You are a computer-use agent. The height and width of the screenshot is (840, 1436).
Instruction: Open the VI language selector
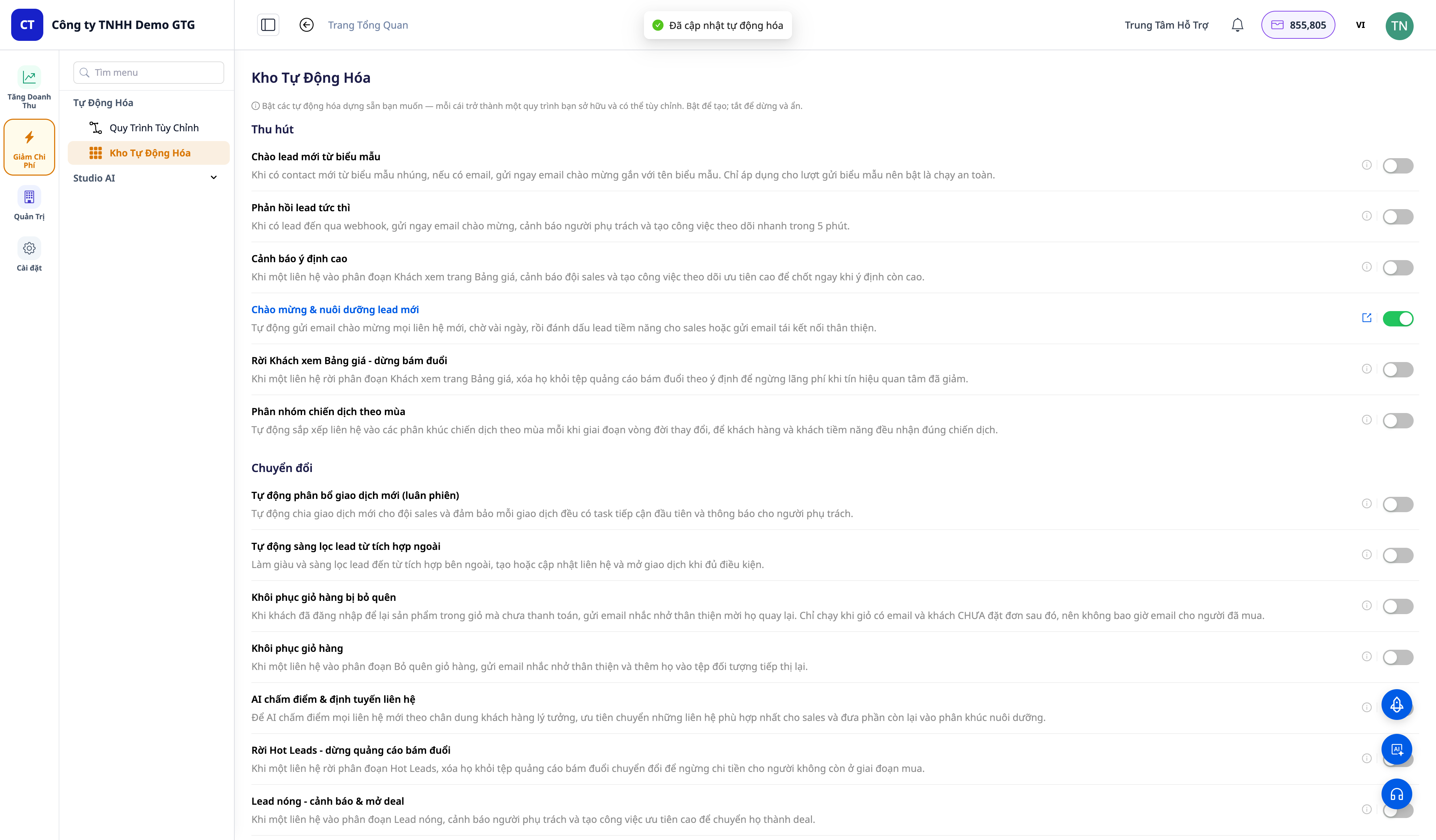click(1360, 25)
